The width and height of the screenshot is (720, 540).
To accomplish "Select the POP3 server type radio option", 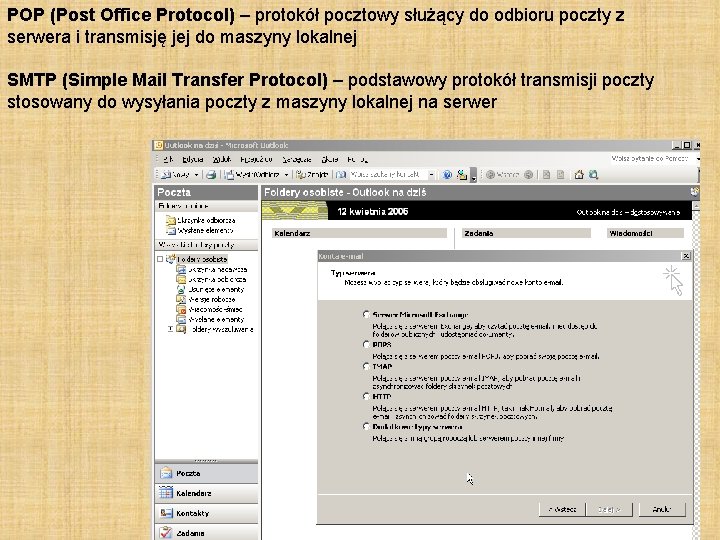I will (366, 344).
